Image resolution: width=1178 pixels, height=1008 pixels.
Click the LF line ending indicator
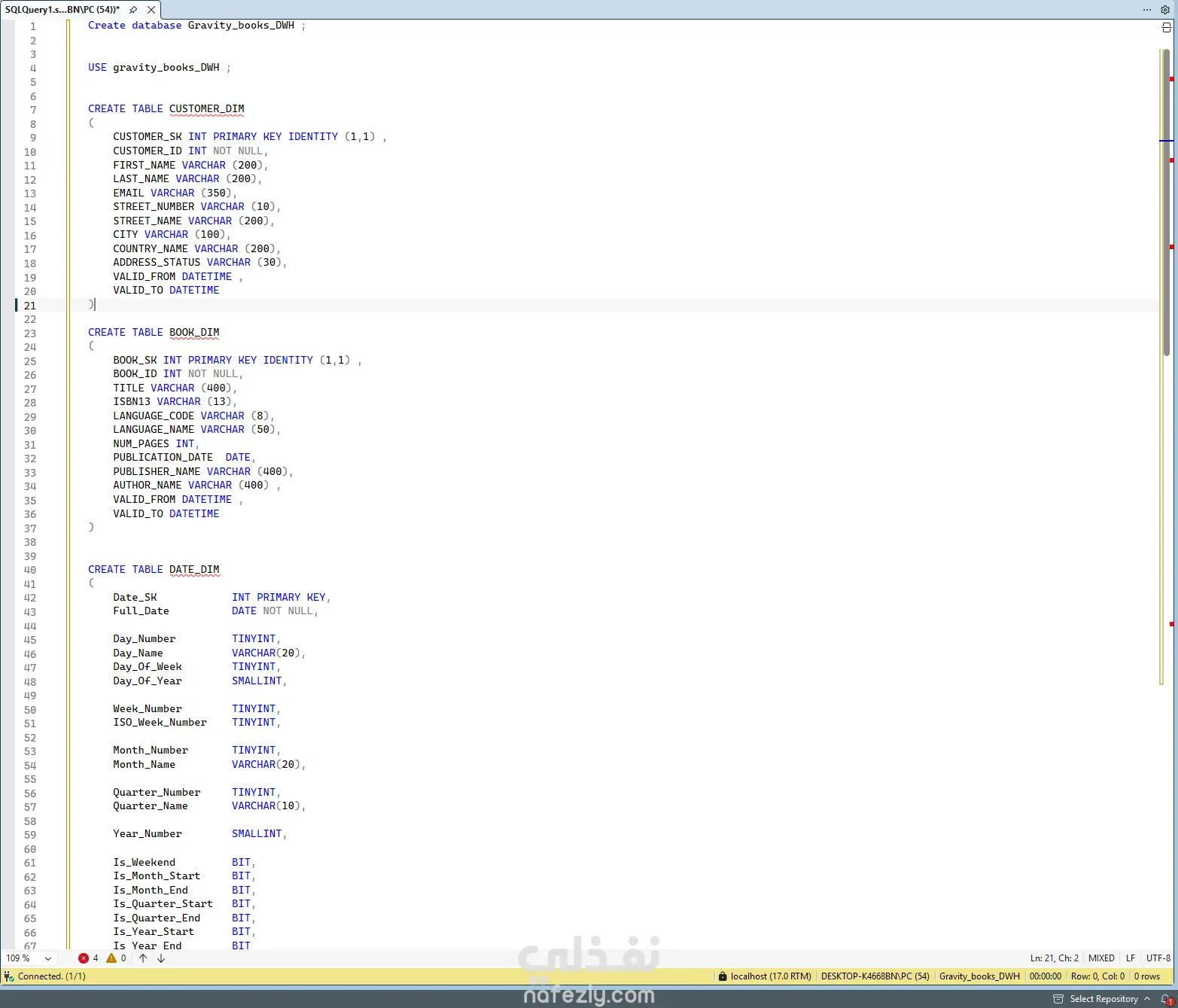[x=1131, y=958]
